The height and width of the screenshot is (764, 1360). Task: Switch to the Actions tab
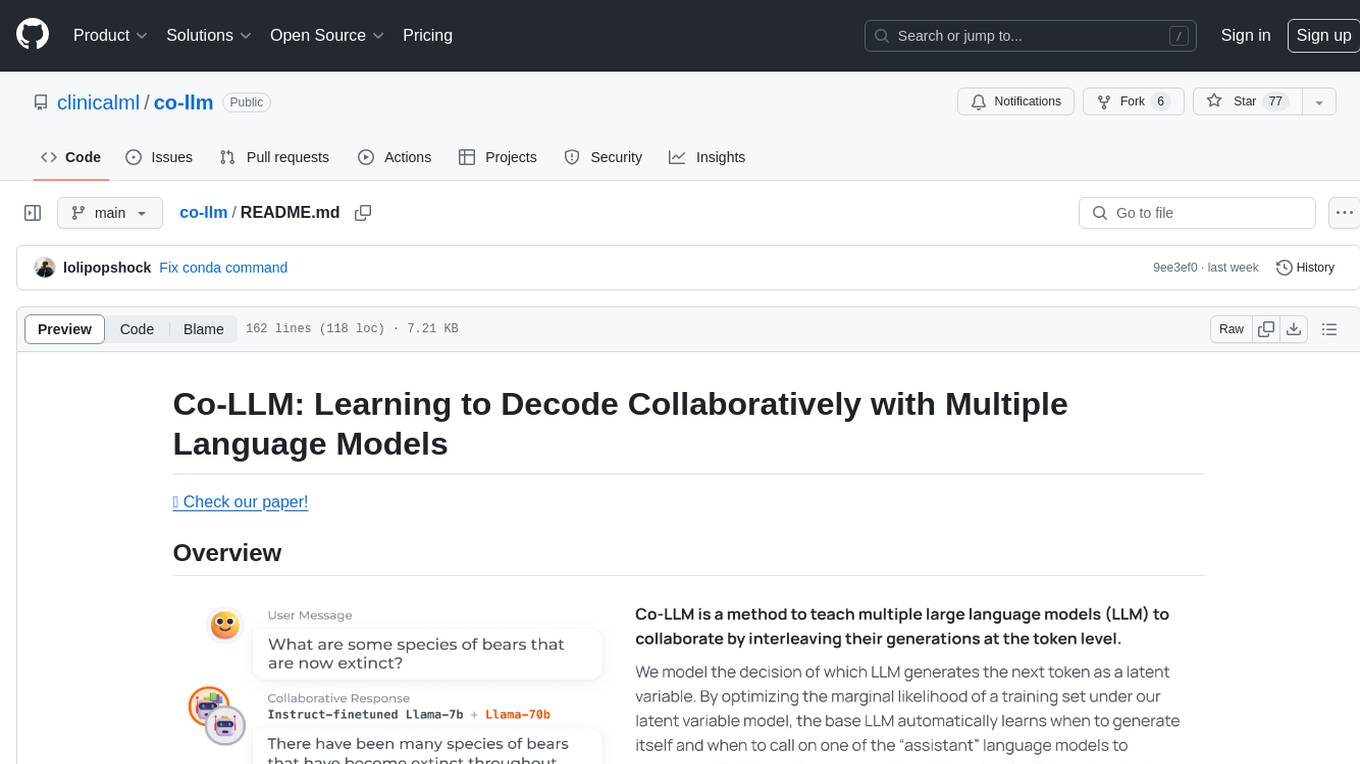tap(395, 157)
